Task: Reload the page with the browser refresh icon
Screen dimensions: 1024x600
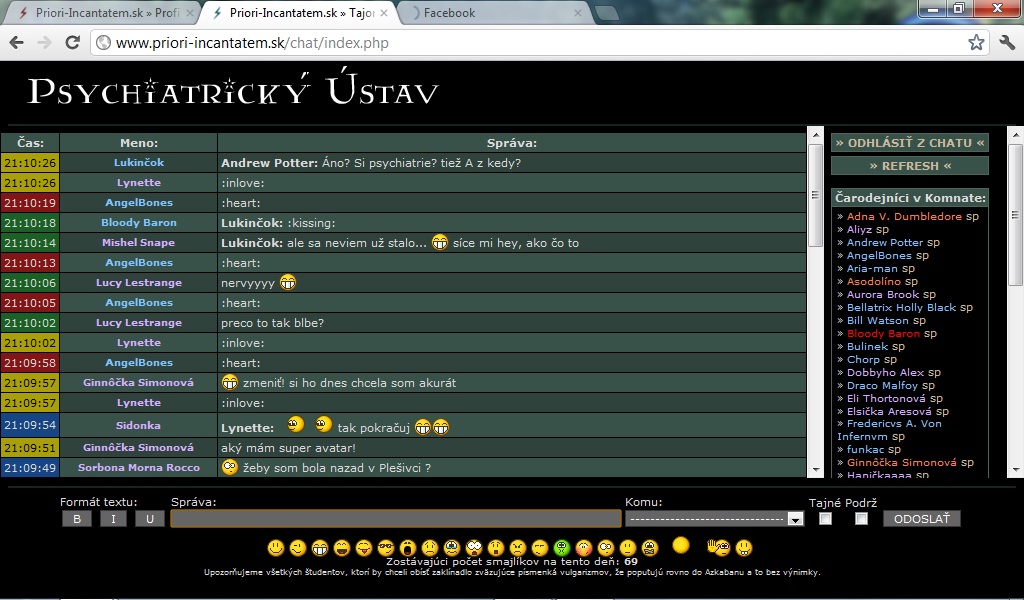Action: pos(72,43)
